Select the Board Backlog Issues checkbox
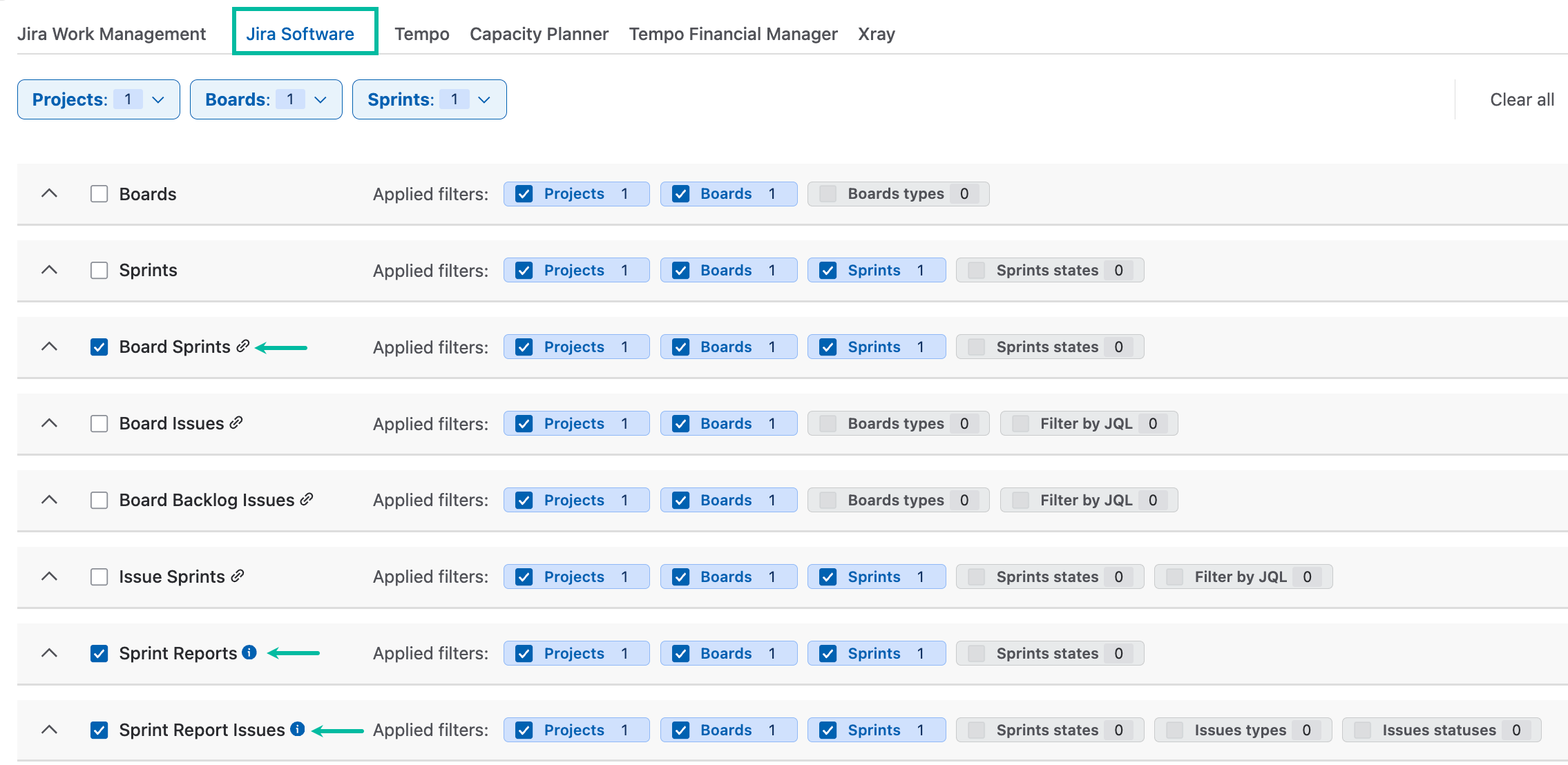1568x765 pixels. (99, 500)
